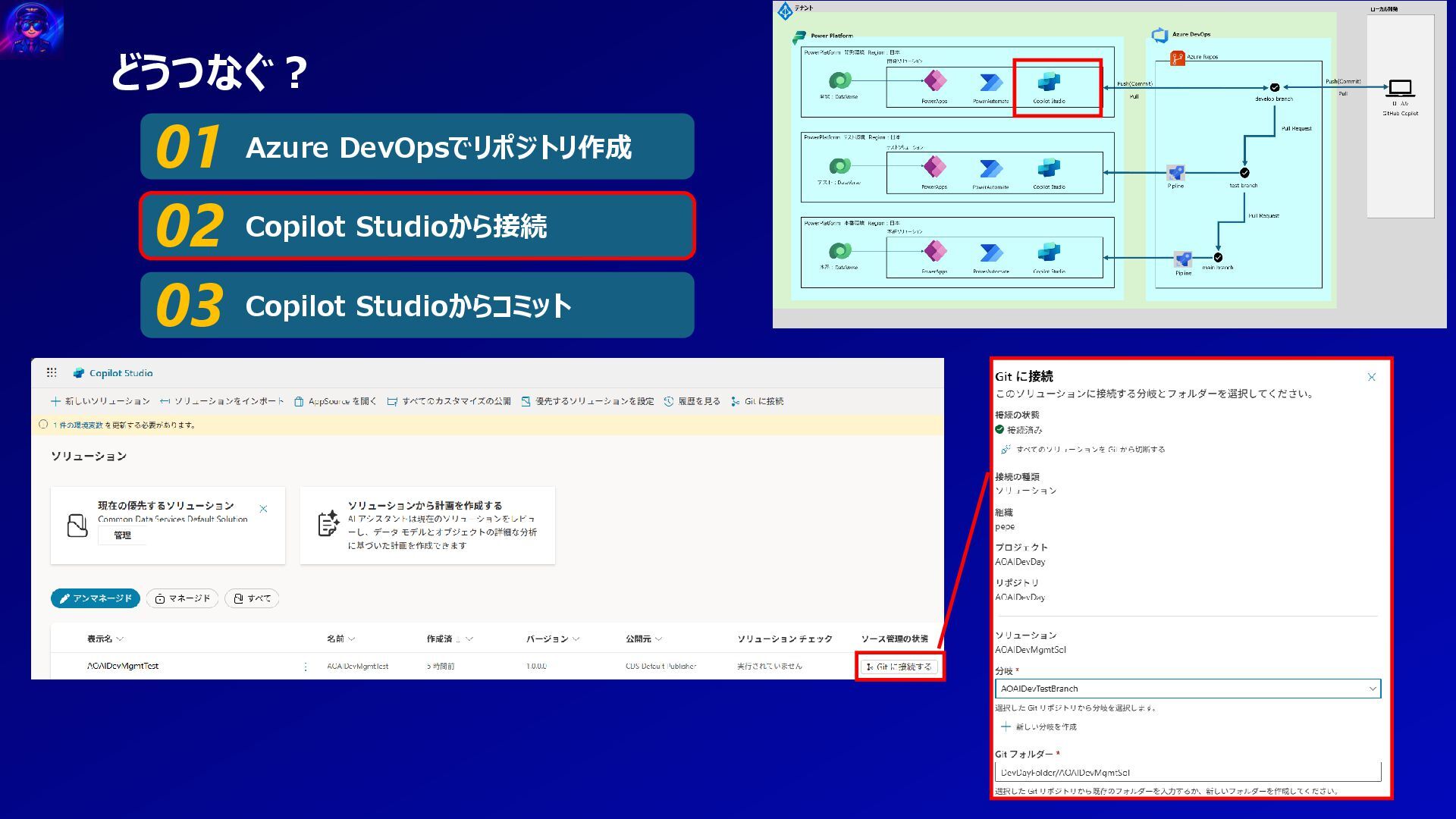Open the 公開元 column header dropdown
Image resolution: width=1456 pixels, height=819 pixels.
[644, 639]
